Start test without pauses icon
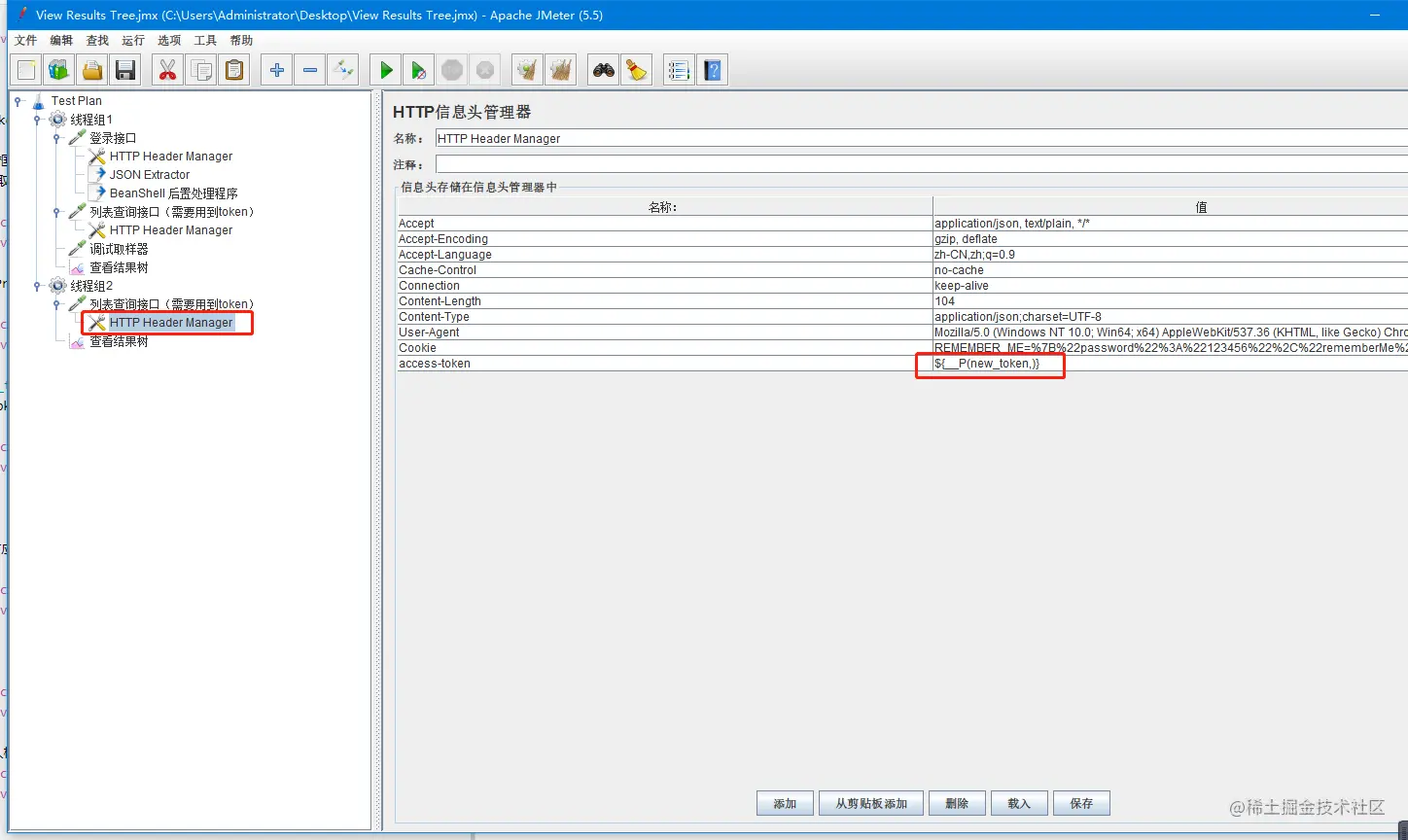The height and width of the screenshot is (840, 1408). tap(419, 70)
